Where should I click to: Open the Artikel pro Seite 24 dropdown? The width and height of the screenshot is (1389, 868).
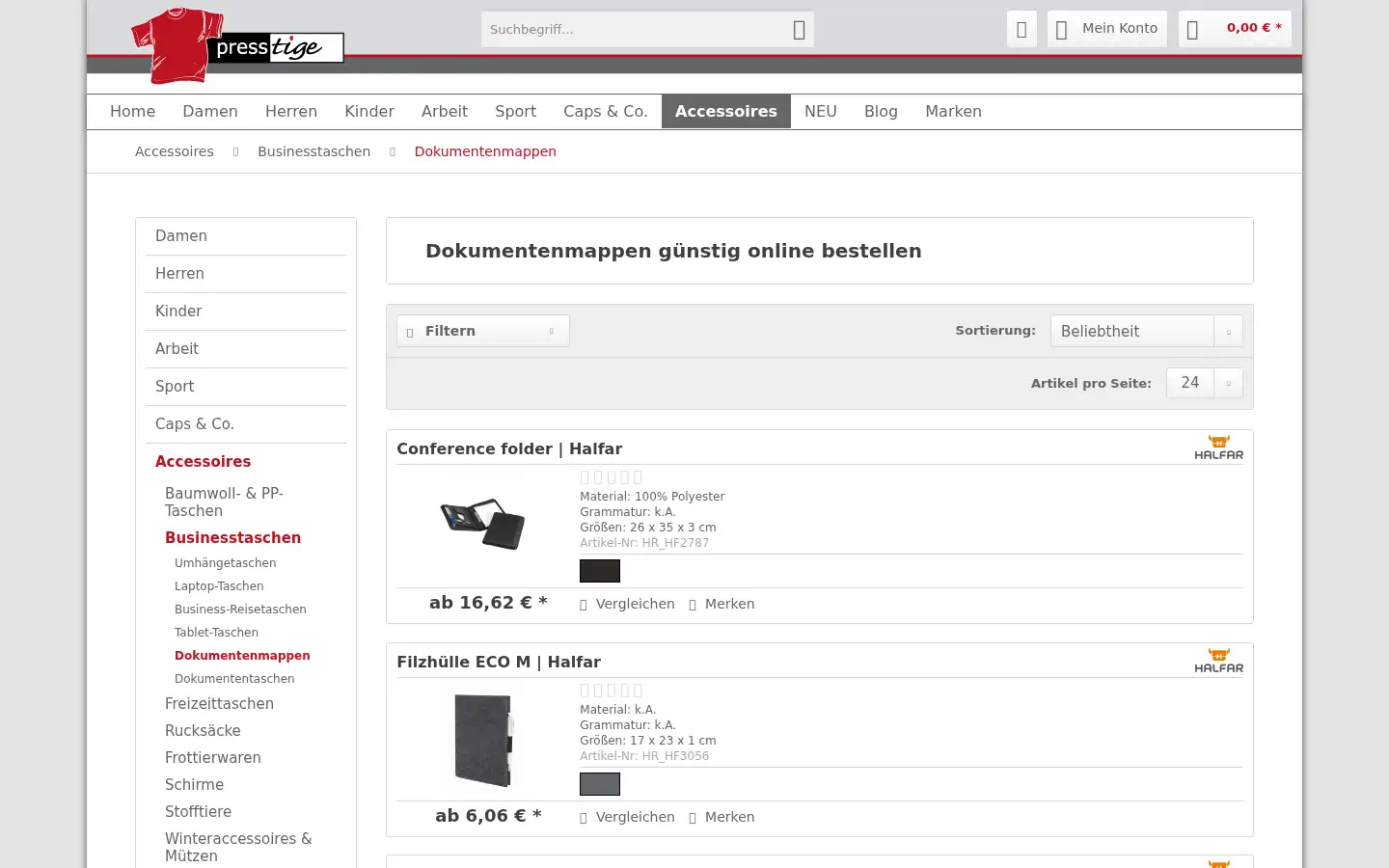[1205, 383]
